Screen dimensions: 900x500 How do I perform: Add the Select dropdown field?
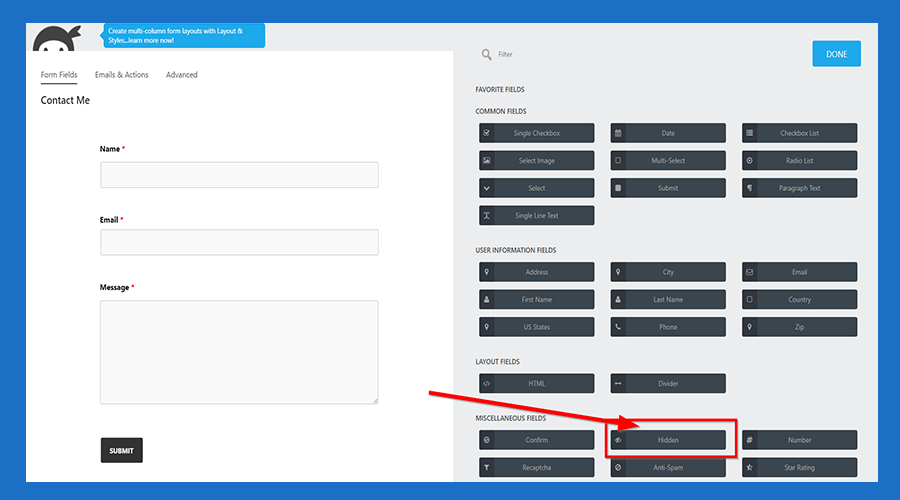click(x=536, y=188)
